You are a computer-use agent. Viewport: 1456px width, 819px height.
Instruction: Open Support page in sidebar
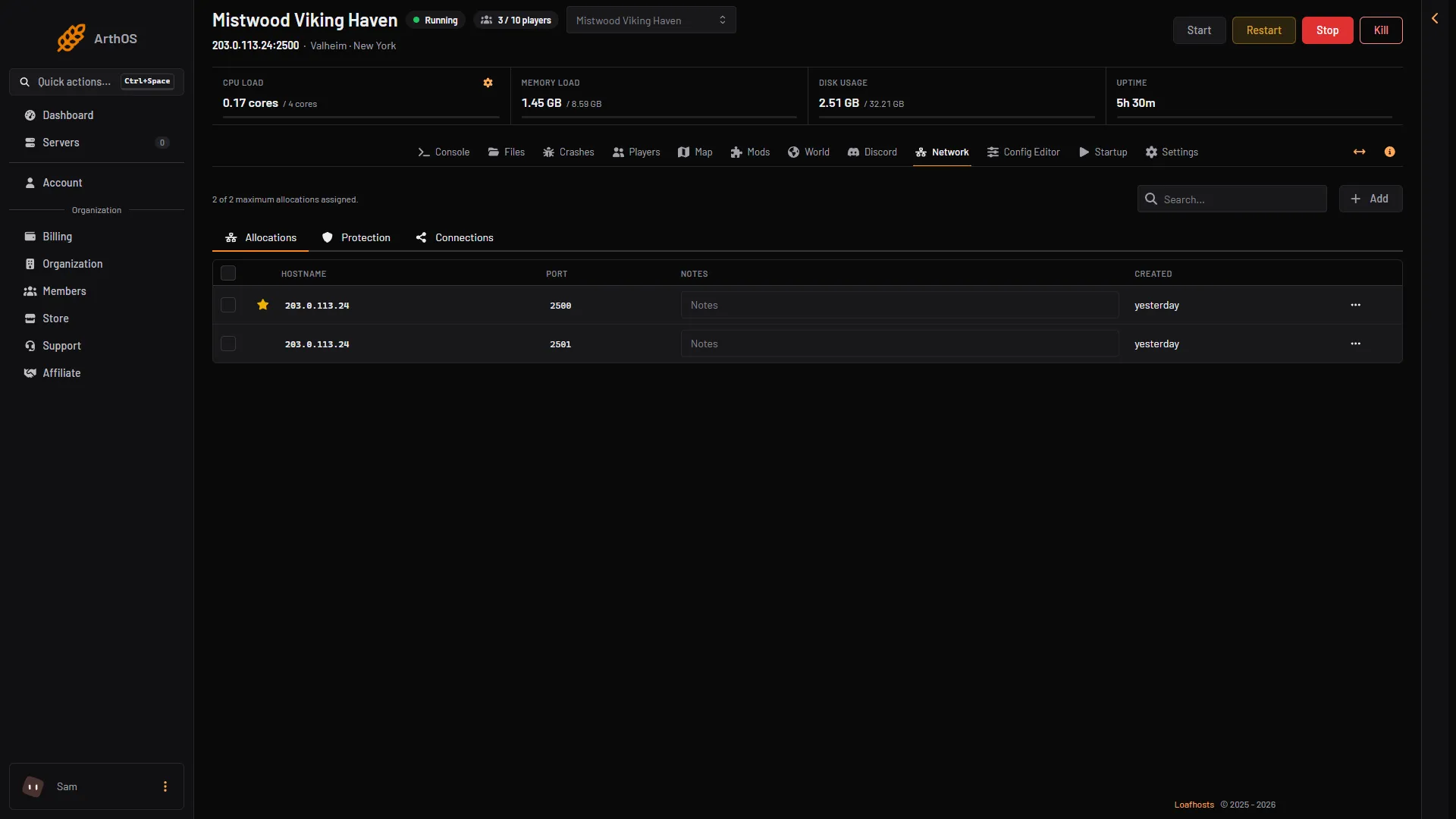(96, 346)
